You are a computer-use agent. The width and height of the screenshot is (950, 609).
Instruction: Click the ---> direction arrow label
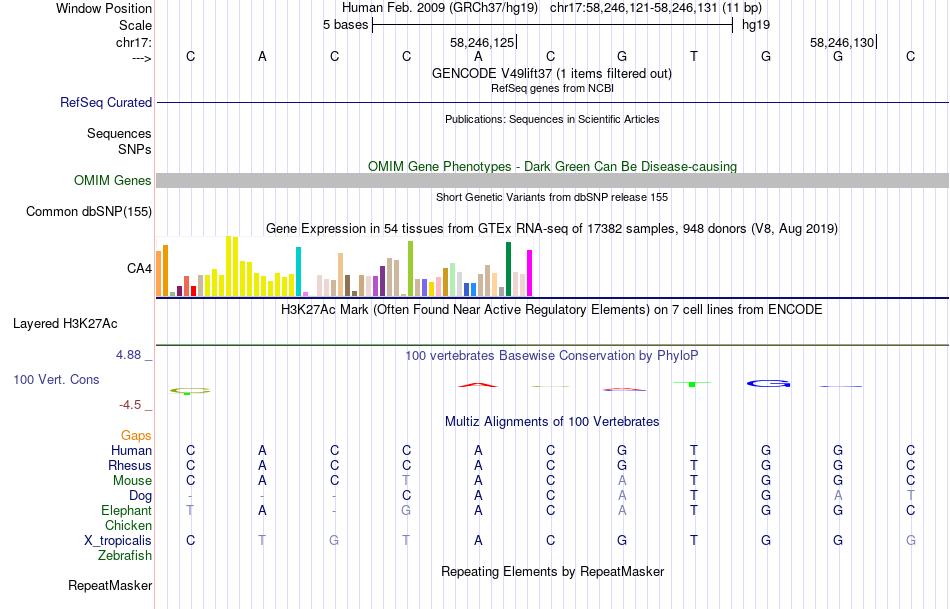[x=141, y=58]
